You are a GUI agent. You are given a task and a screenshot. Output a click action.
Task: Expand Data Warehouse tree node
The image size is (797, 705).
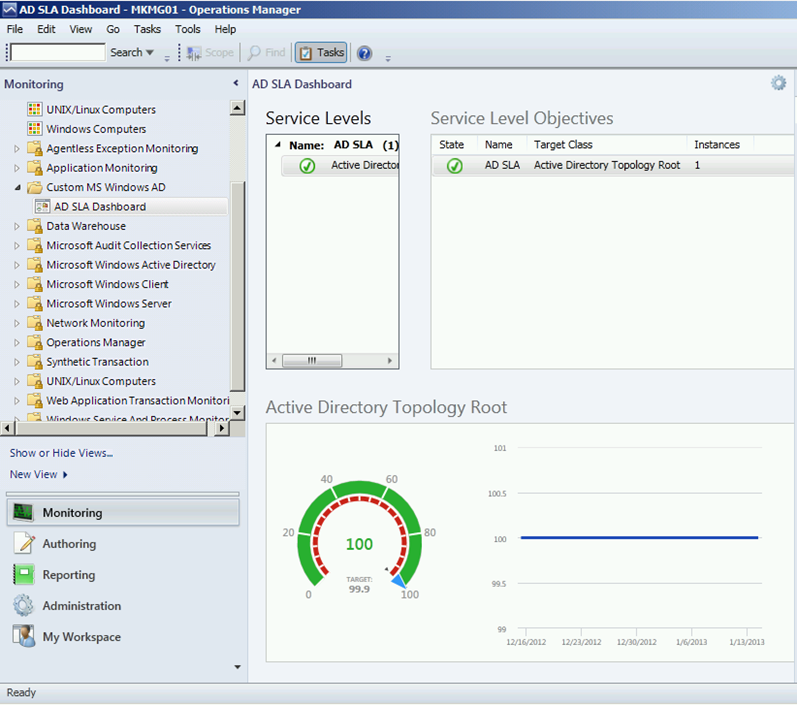tap(17, 226)
